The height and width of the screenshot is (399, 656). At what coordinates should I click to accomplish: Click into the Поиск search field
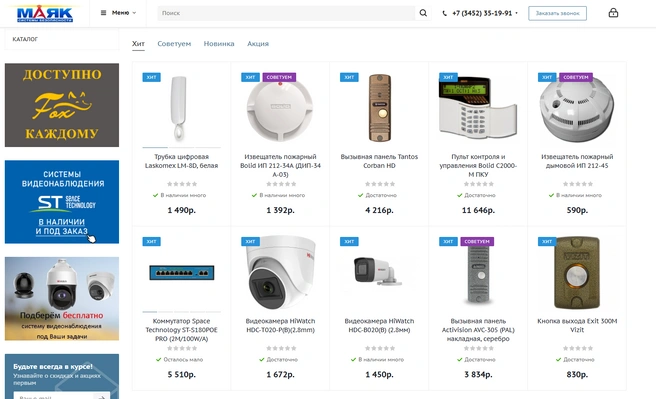click(287, 13)
